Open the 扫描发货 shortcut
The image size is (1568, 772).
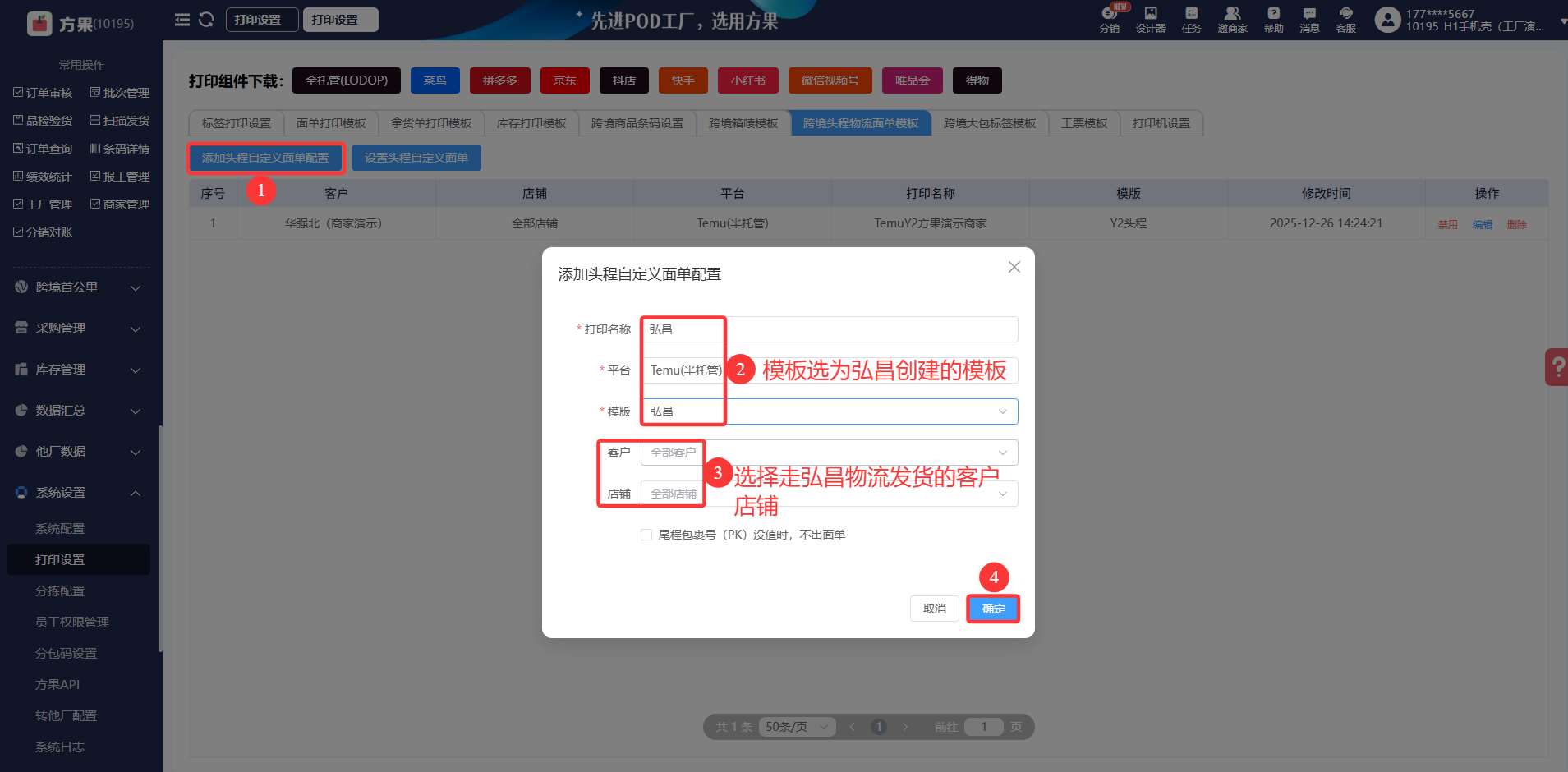click(x=120, y=121)
